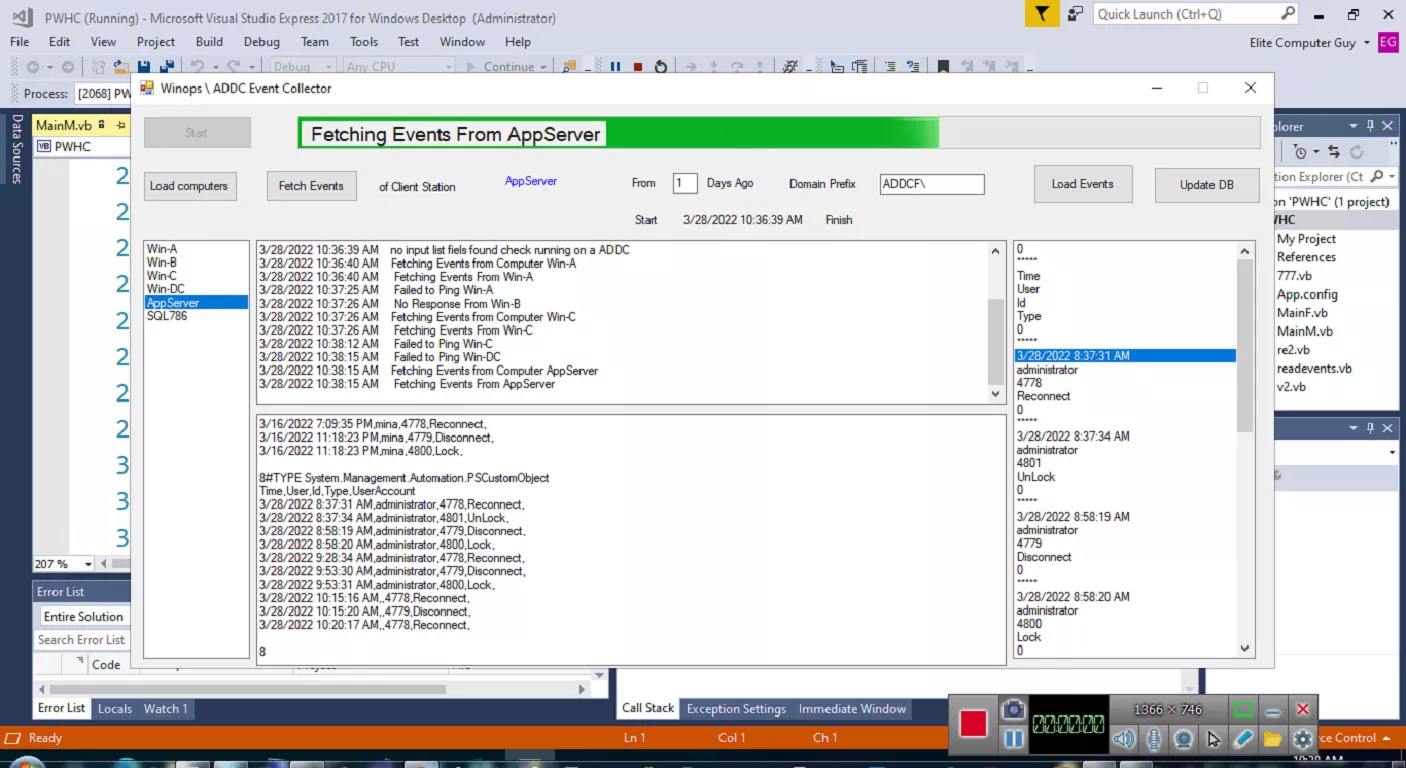Open recordings folder in the recorder widget

[1272, 739]
